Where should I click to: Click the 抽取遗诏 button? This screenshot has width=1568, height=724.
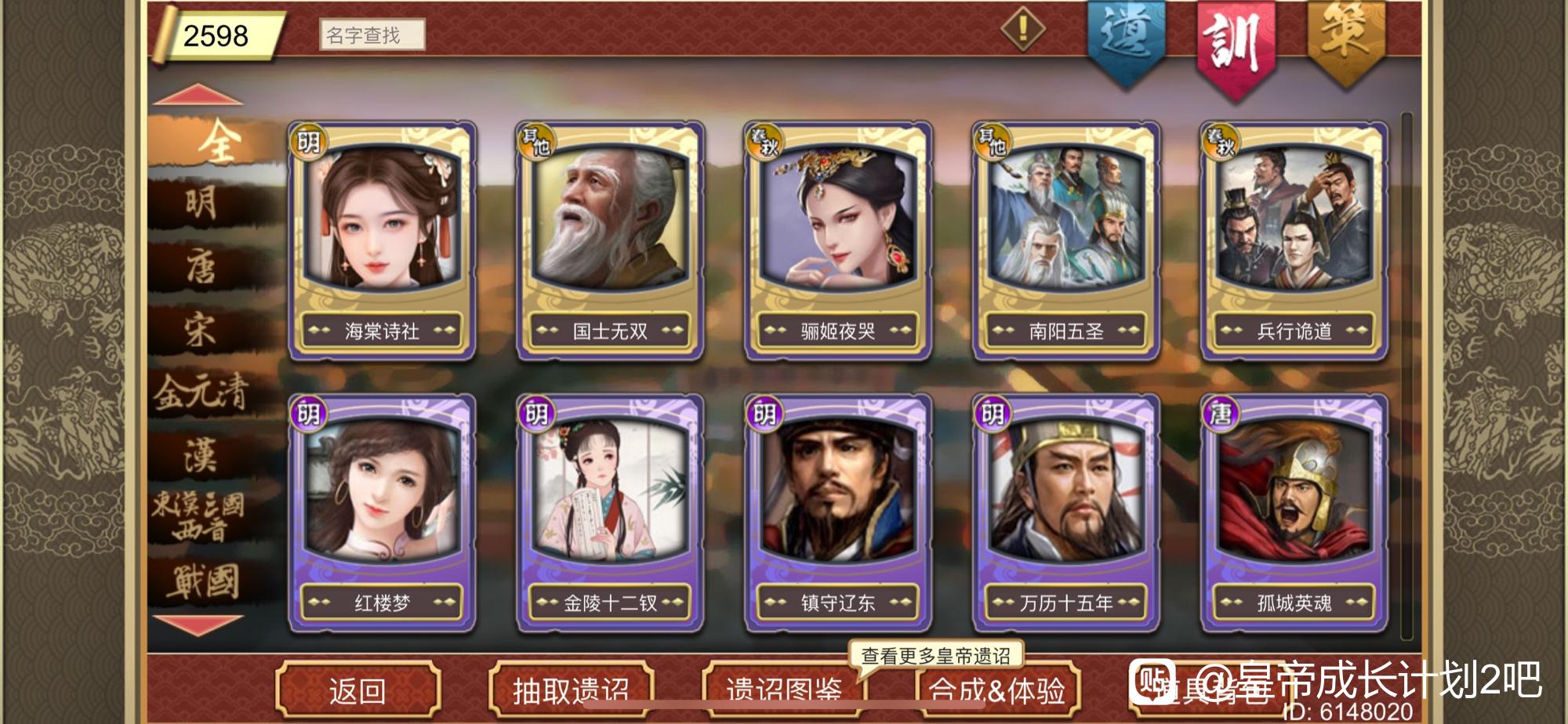coord(571,690)
